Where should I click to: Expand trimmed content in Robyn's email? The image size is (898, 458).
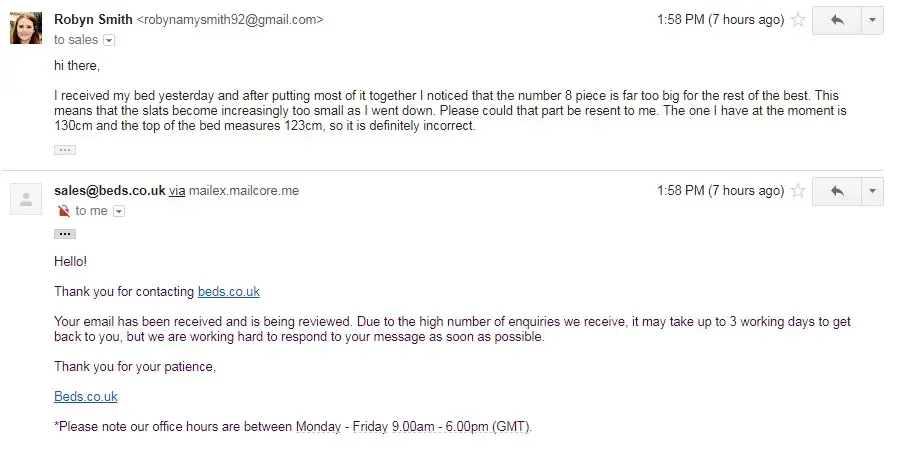point(64,149)
